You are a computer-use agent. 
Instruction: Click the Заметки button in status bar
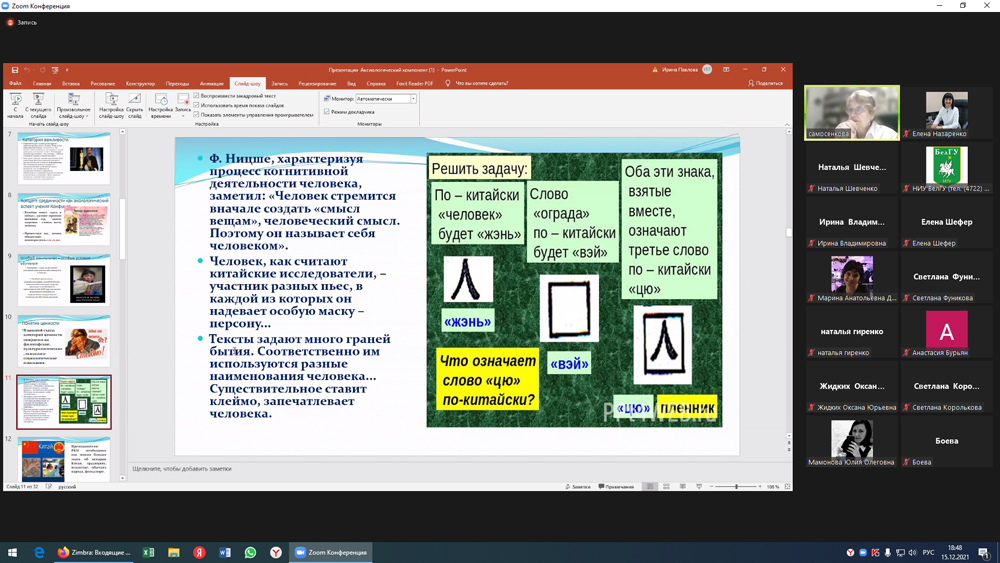tap(578, 487)
